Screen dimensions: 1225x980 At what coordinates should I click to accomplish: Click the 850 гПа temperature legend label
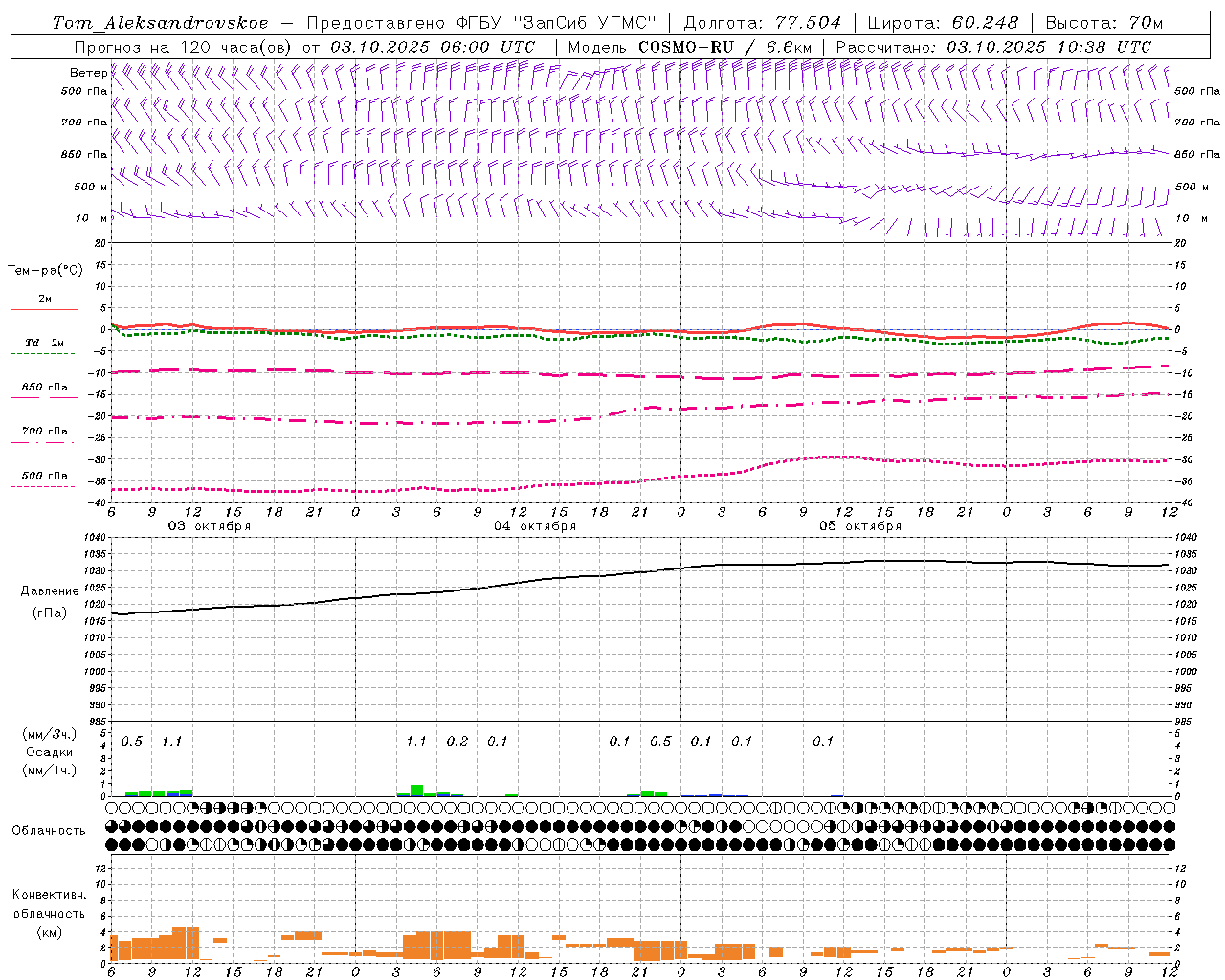[x=44, y=387]
